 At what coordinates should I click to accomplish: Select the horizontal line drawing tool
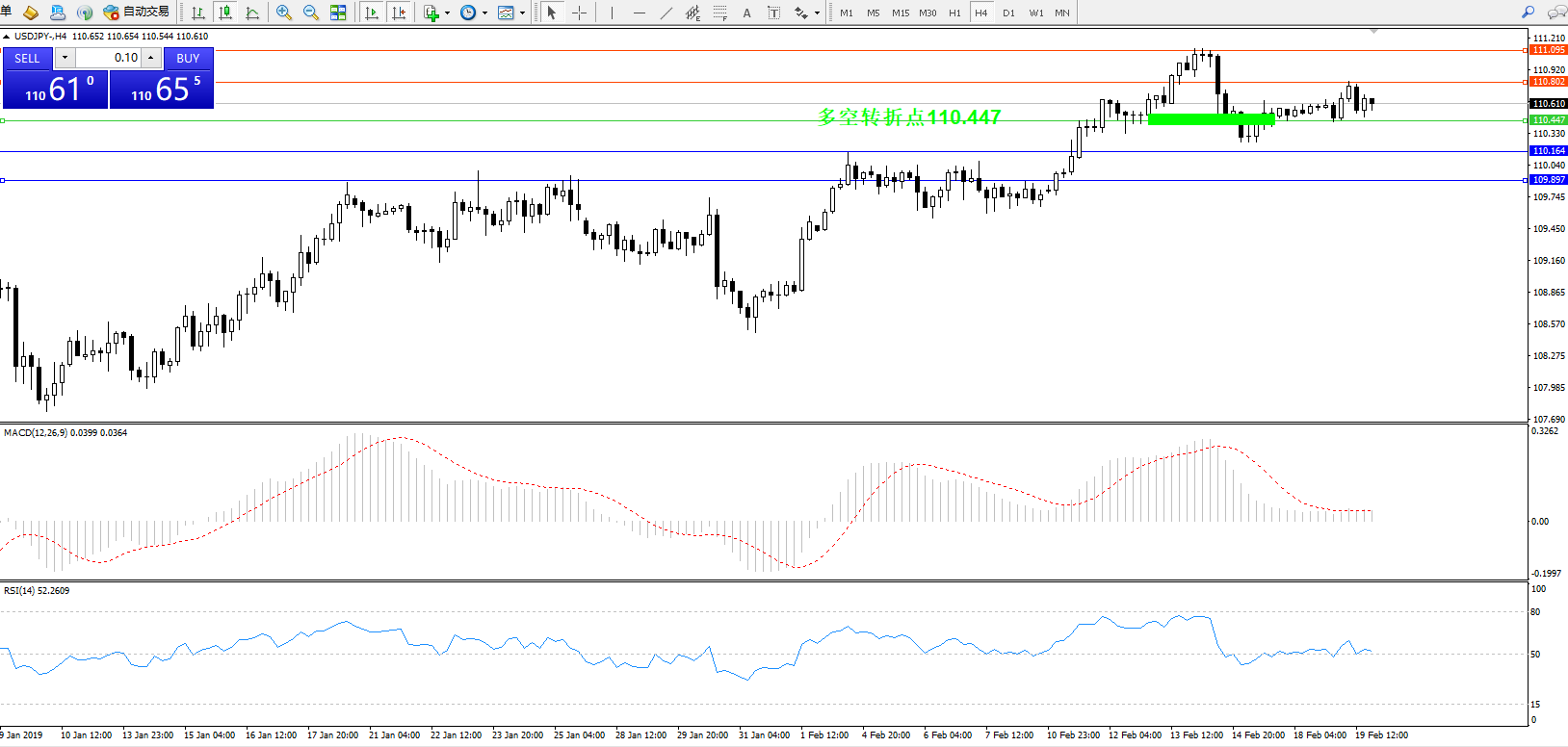click(639, 13)
